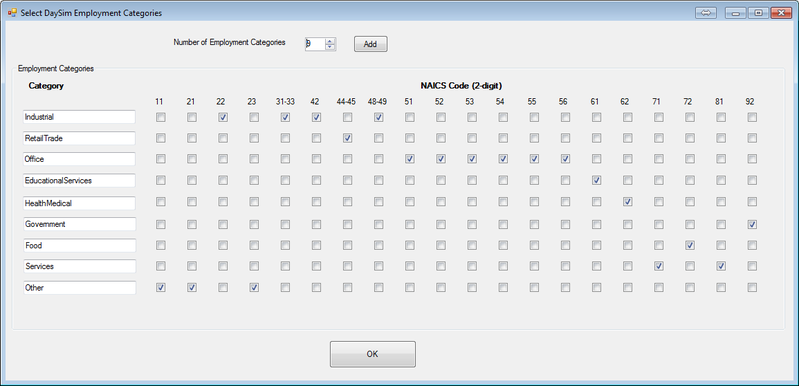This screenshot has height=386, width=799.
Task: Uncheck NAICS 55 for Office
Action: 534,159
